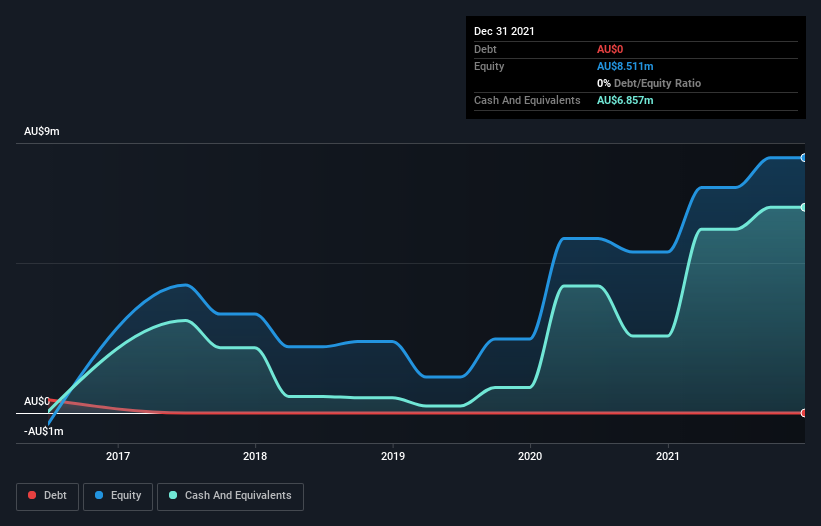Toggle the Debt legend button
This screenshot has width=821, height=526.
tap(48, 496)
